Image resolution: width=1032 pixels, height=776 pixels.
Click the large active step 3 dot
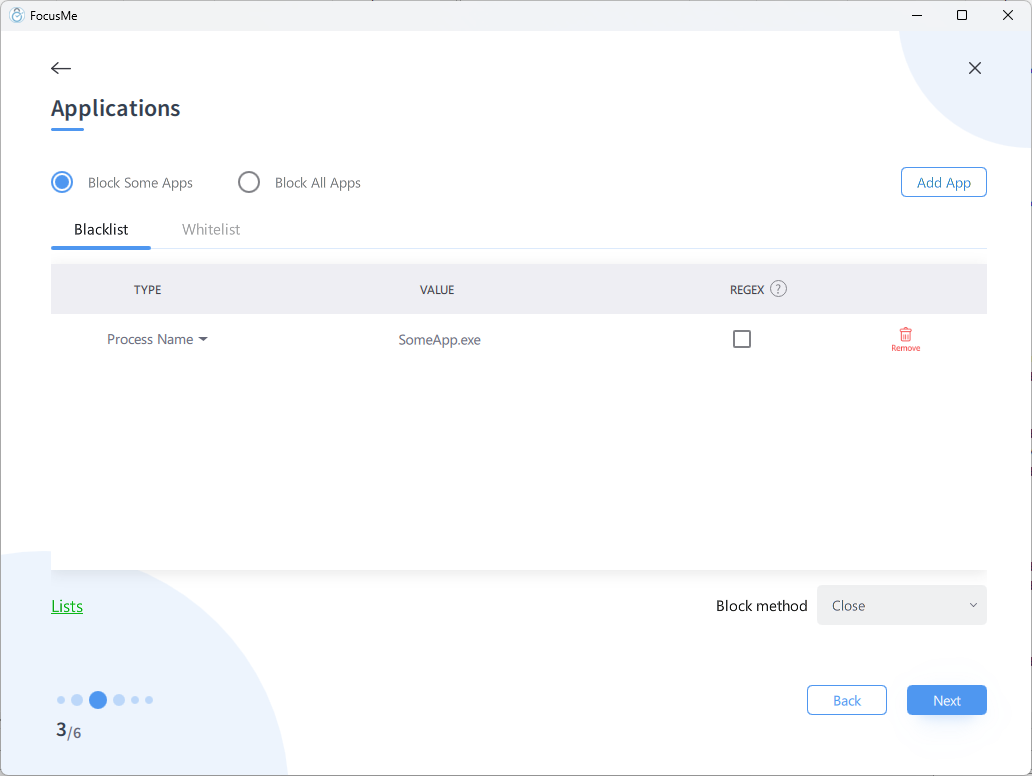point(98,700)
